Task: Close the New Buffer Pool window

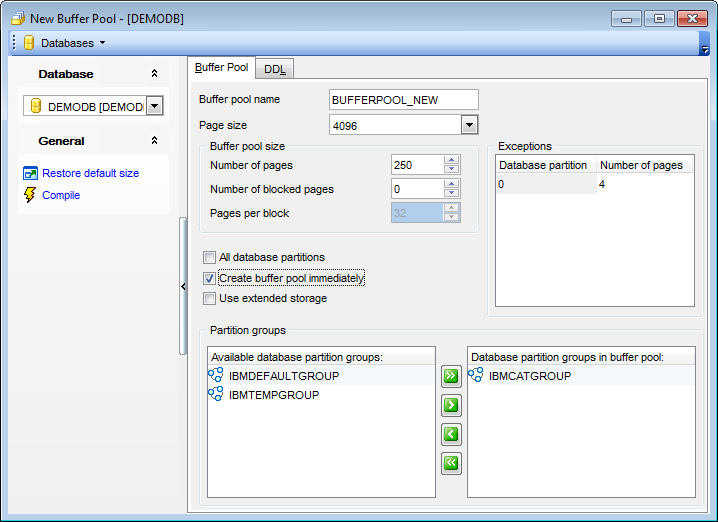Action: click(x=692, y=19)
